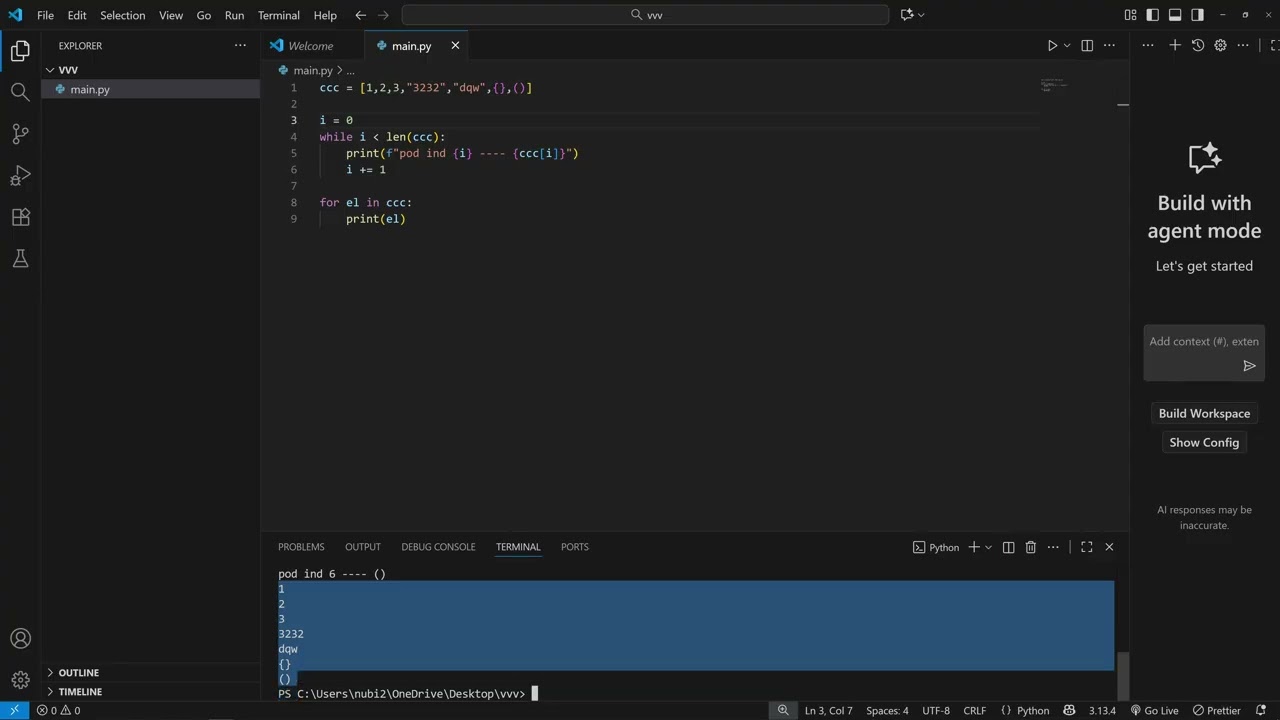Open the File menu
Viewport: 1280px width, 720px height.
(x=45, y=15)
